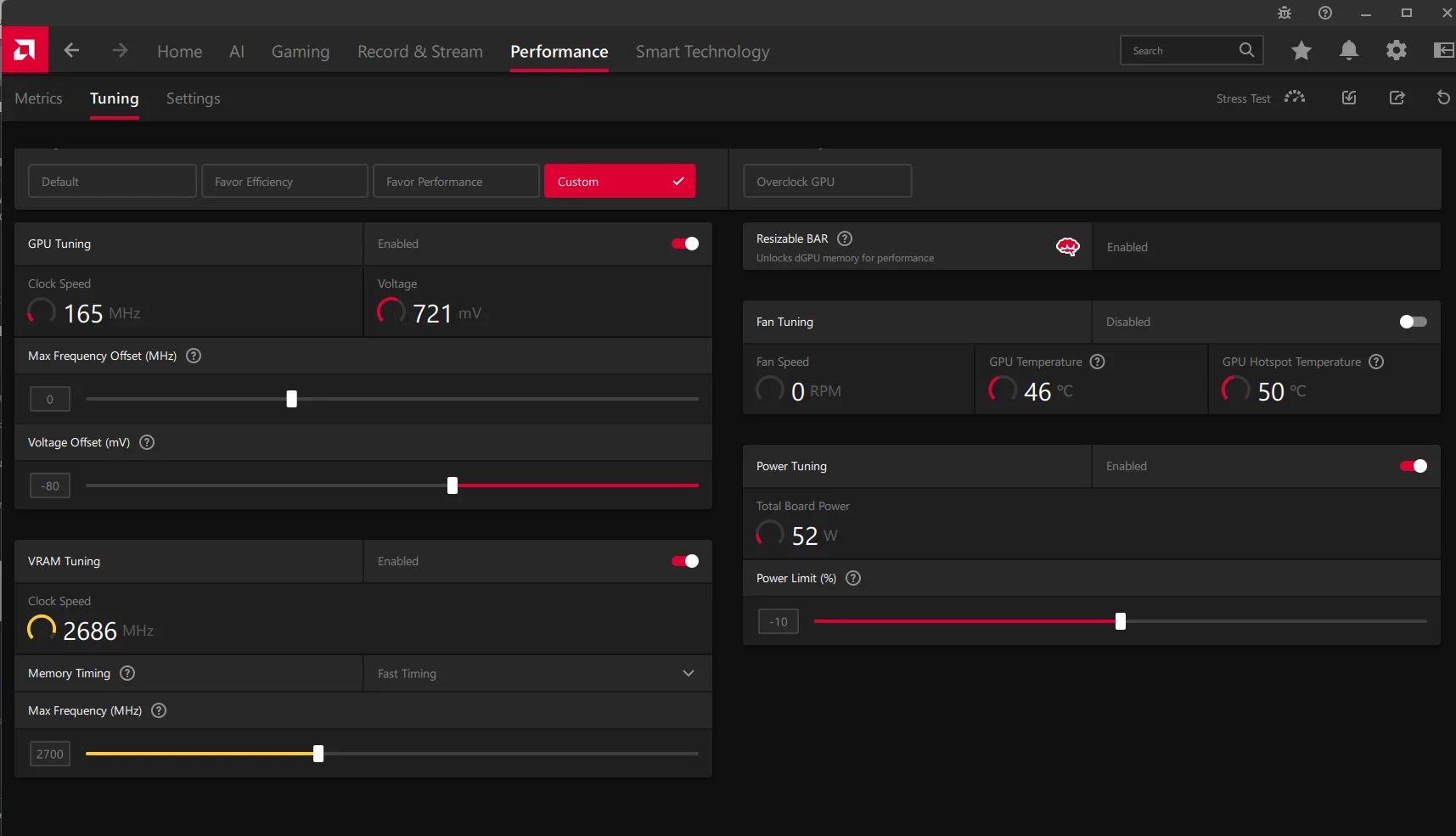
Task: Click the red brain icon beside Resizable BAR
Action: pyautogui.click(x=1067, y=247)
